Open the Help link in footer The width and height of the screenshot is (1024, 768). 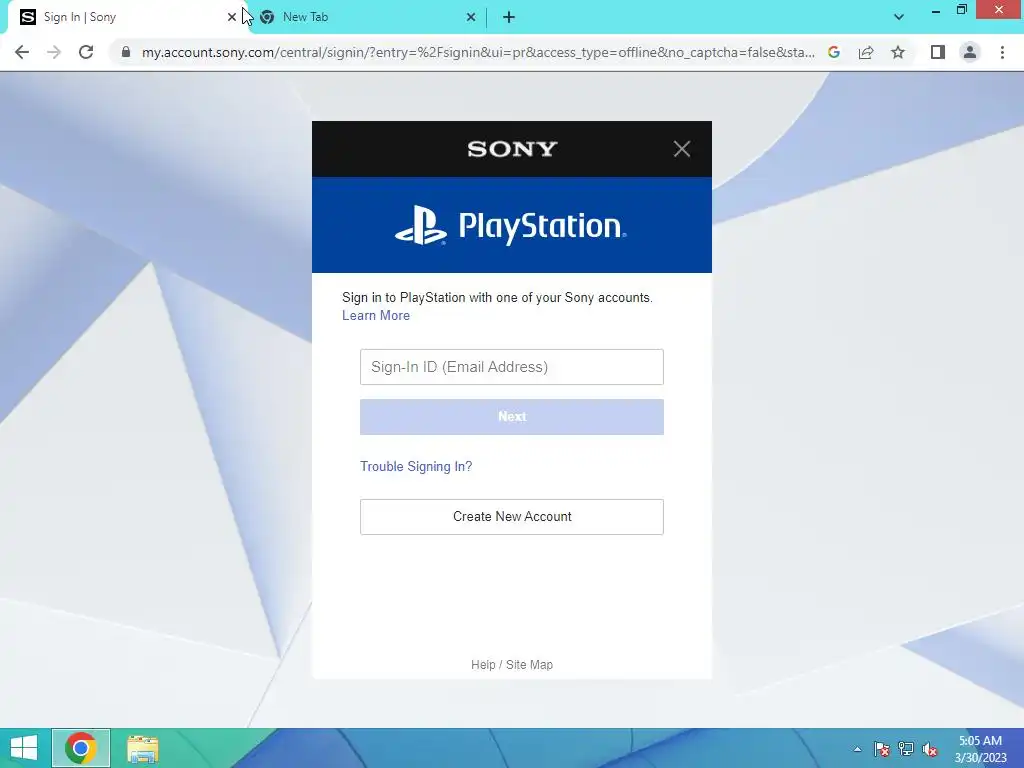(483, 665)
